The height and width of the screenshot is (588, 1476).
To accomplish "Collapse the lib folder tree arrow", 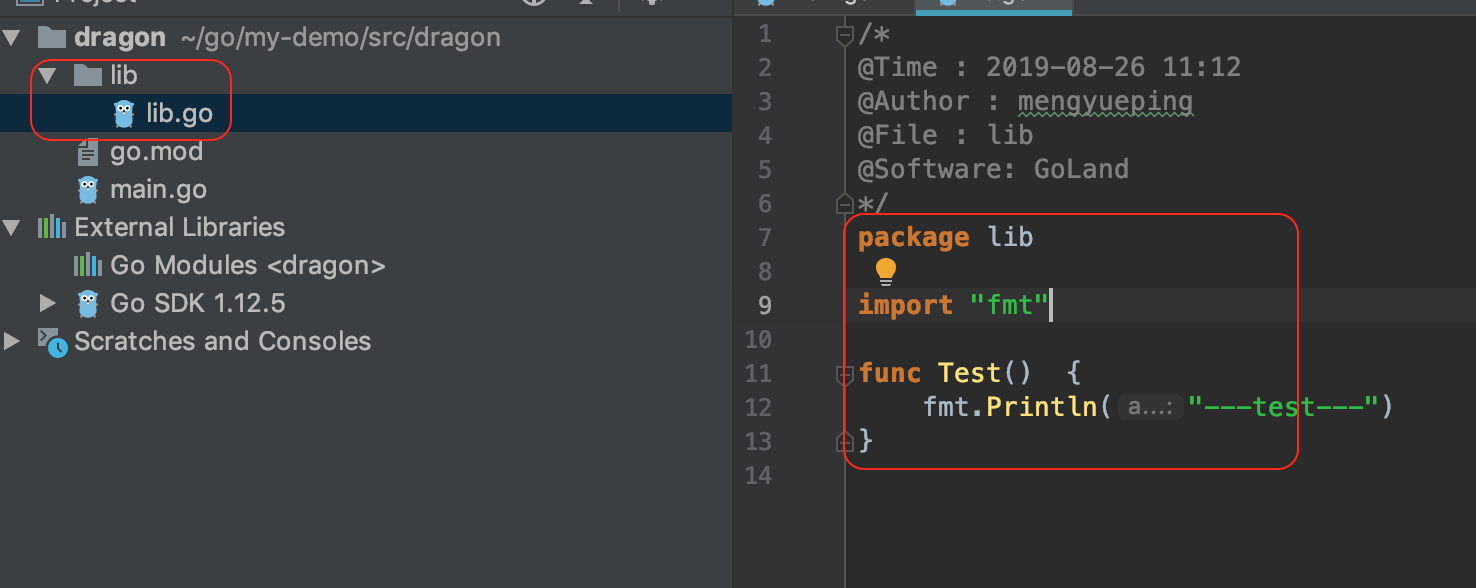I will point(47,76).
